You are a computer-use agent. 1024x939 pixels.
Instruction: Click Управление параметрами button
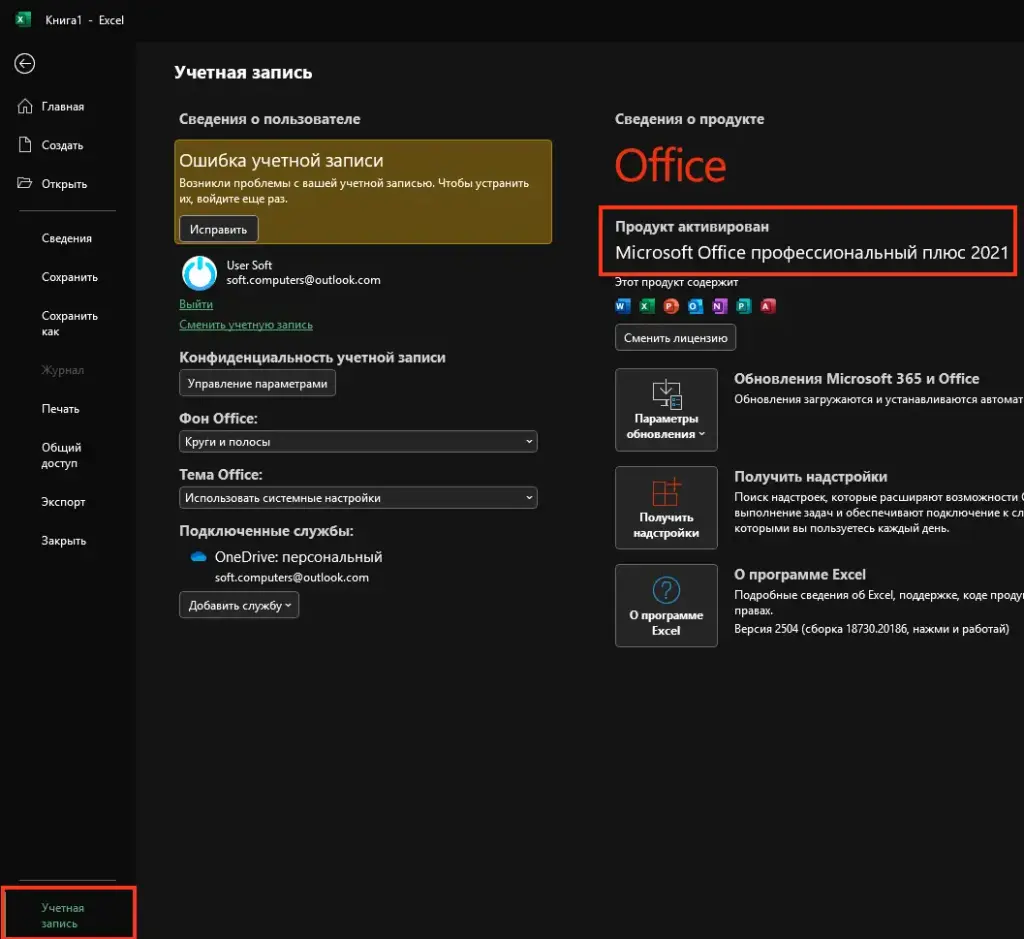(x=257, y=383)
